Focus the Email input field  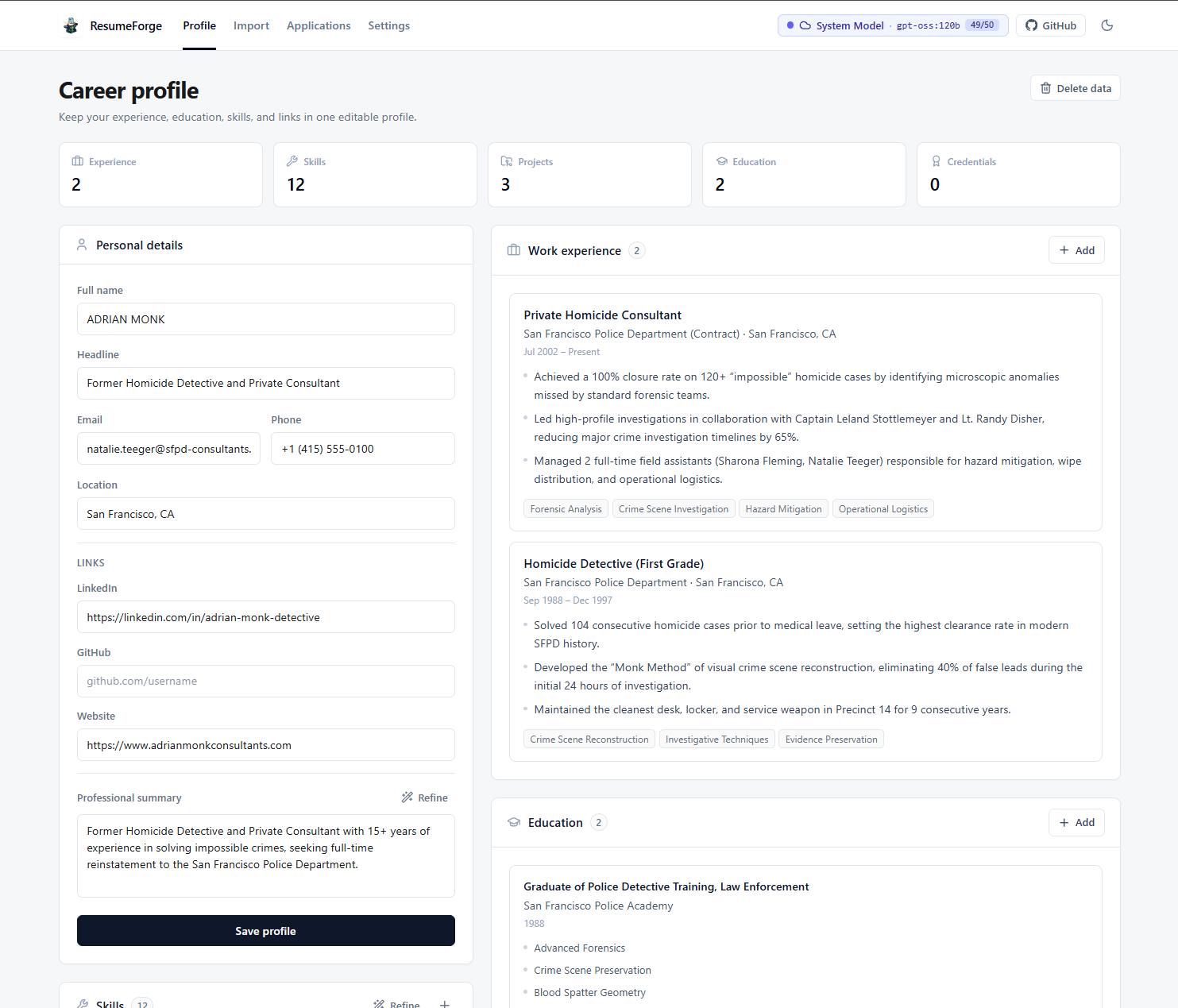pos(168,449)
